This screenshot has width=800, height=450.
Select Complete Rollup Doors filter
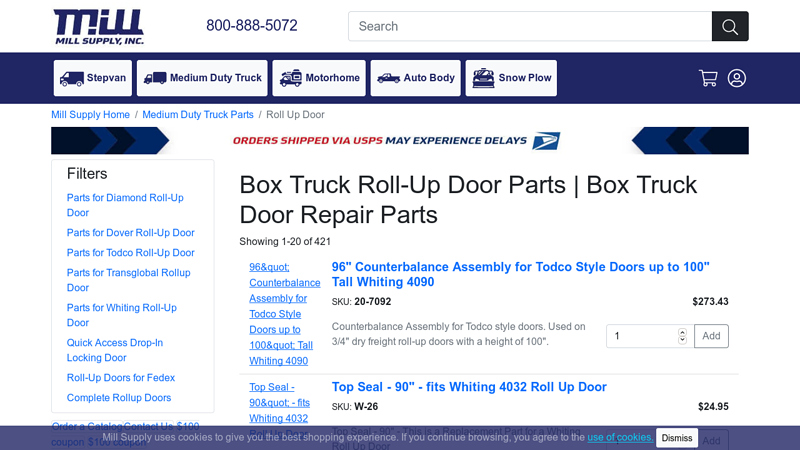(x=119, y=397)
